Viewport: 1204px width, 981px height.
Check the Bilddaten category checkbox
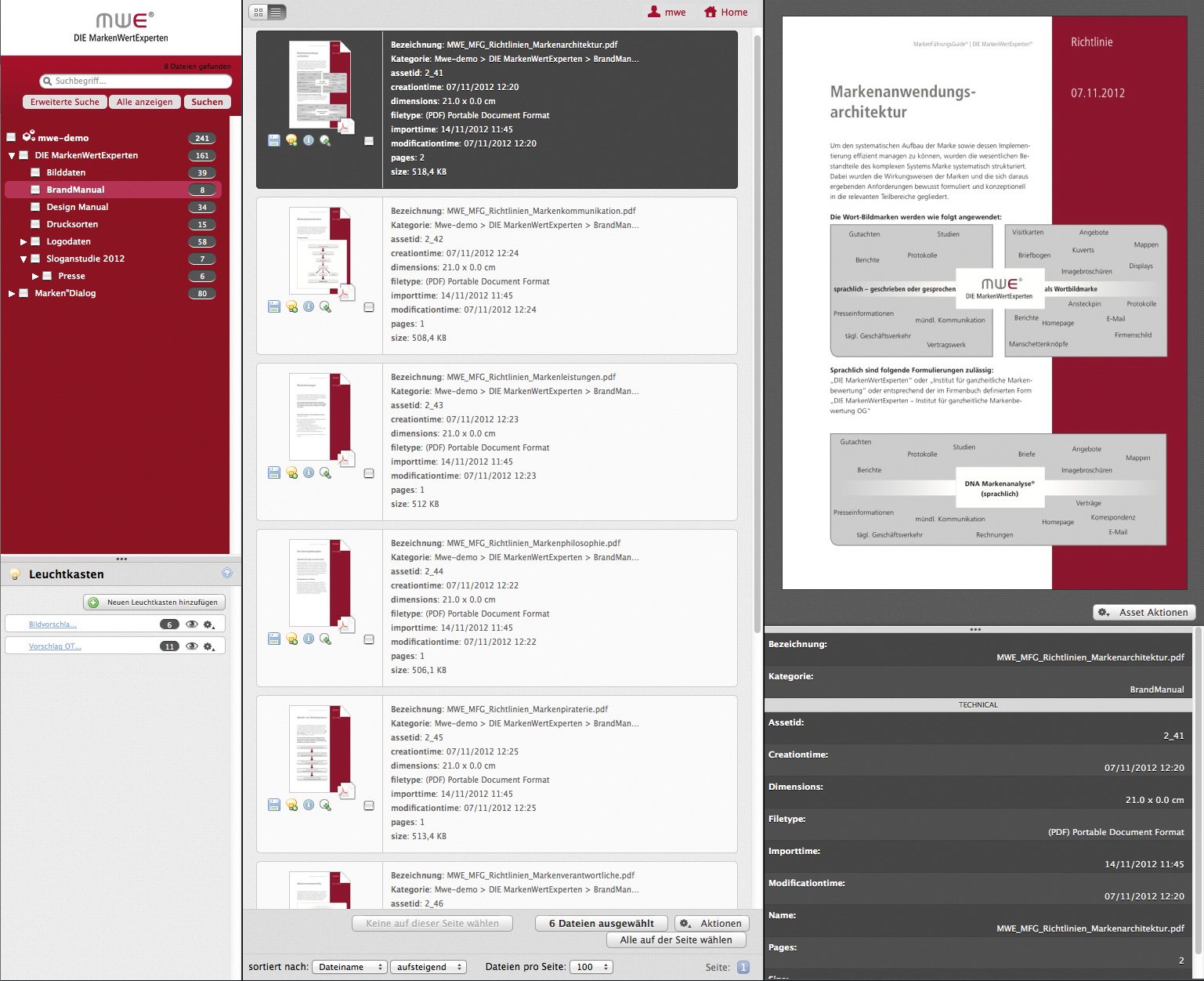point(35,172)
